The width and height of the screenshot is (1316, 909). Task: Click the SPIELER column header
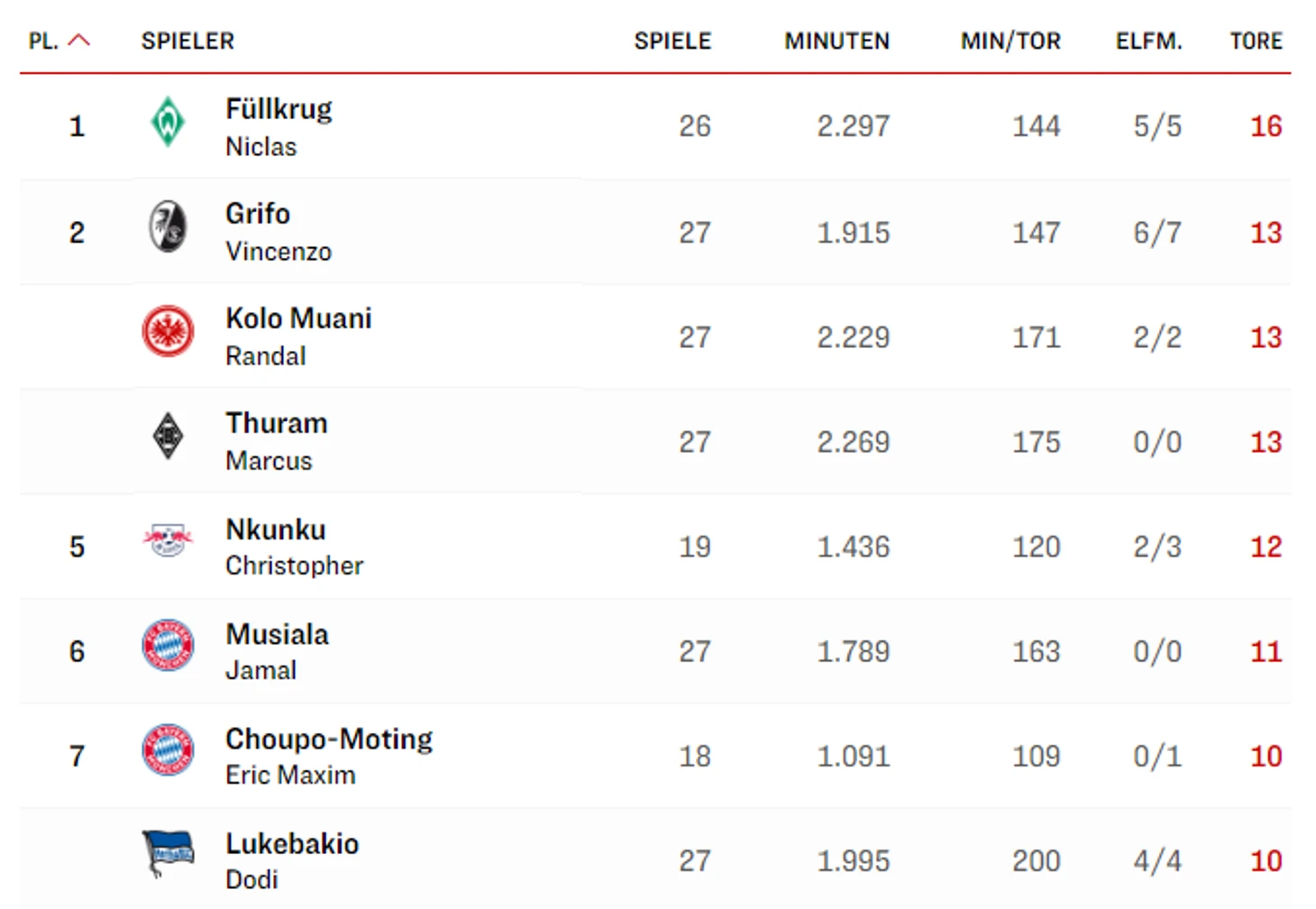point(187,41)
